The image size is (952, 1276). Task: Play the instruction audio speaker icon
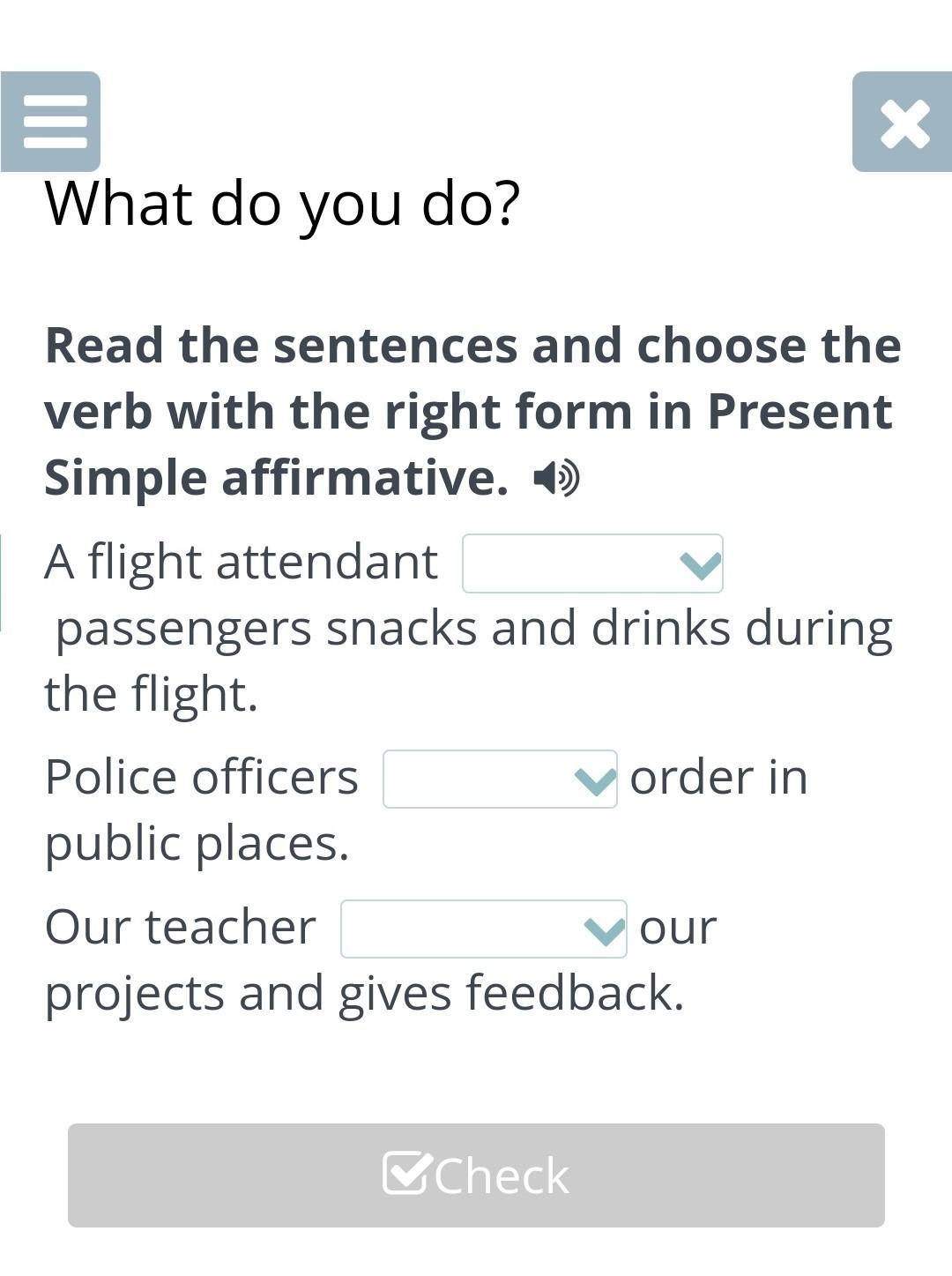(x=556, y=479)
